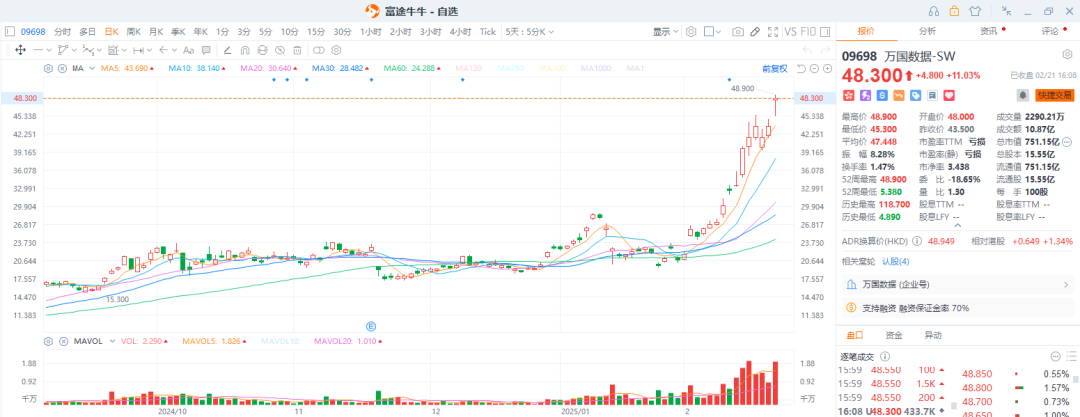Open the 认股(4) warrants link
1080x417 pixels.
(895, 261)
